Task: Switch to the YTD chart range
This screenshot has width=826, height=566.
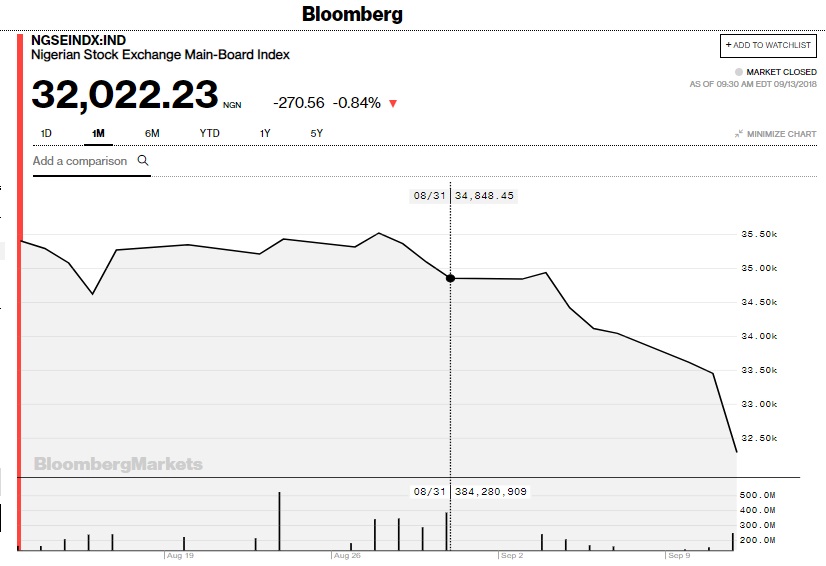Action: coord(209,133)
